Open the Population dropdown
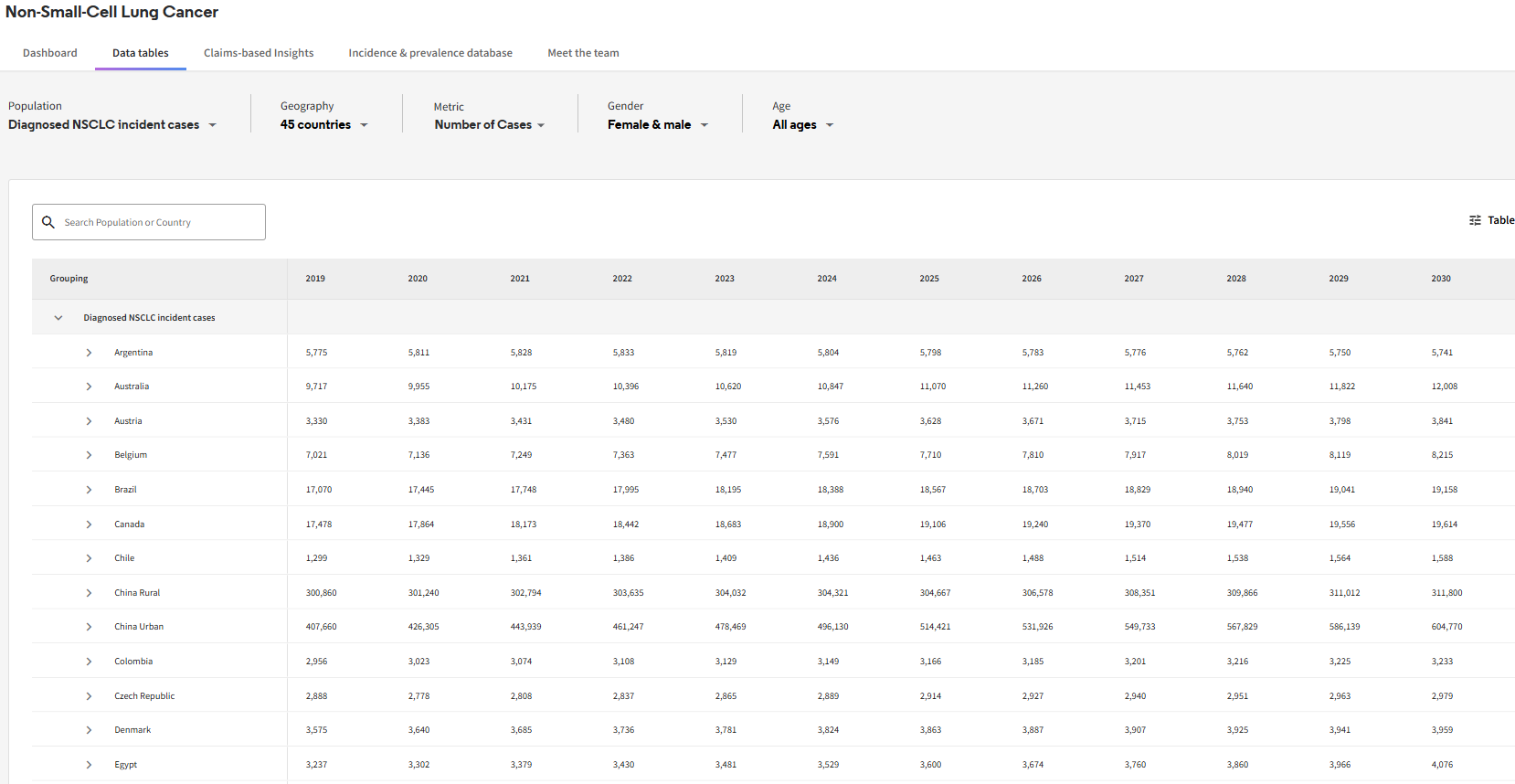 [112, 125]
